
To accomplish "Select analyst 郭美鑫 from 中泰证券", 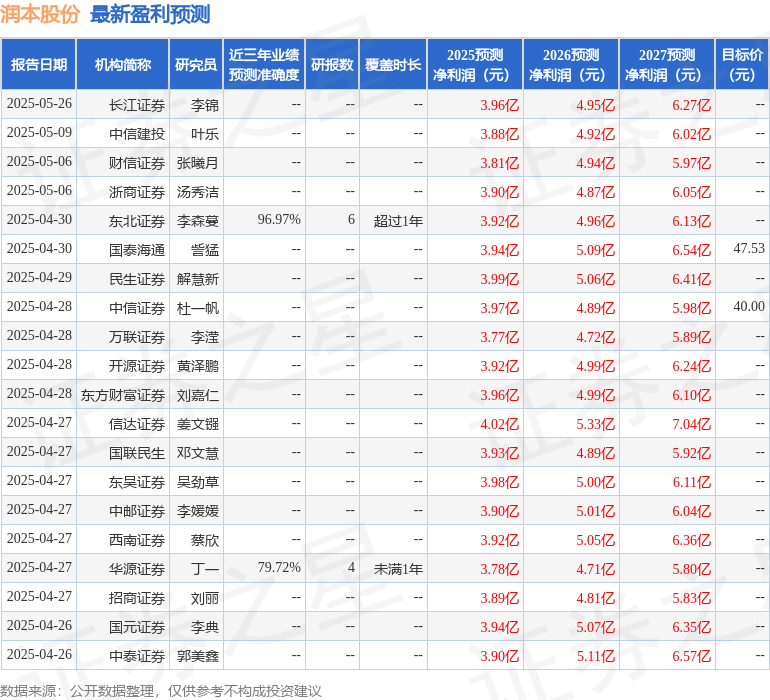I will pos(198,656).
